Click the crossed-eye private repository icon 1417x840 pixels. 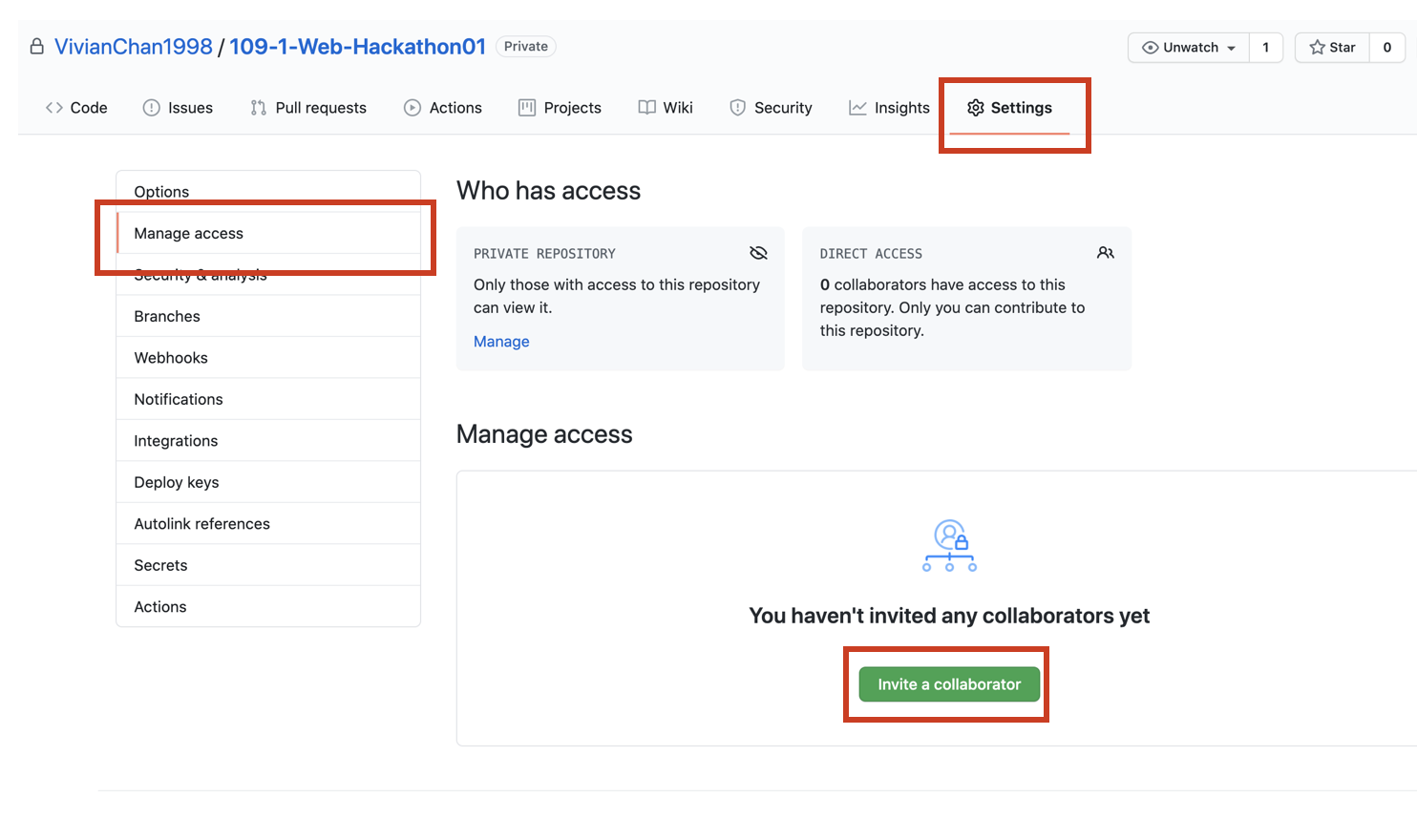758,253
